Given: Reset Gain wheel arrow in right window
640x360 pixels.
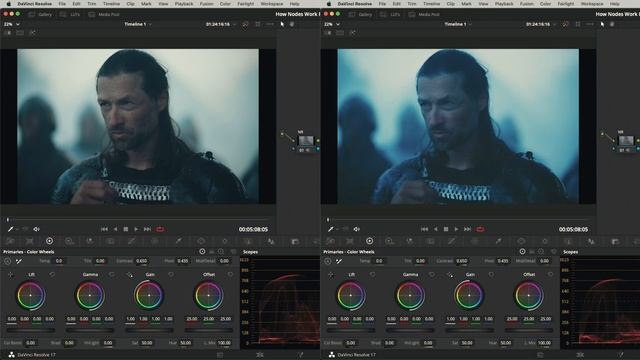Looking at the screenshot, I should click(491, 275).
